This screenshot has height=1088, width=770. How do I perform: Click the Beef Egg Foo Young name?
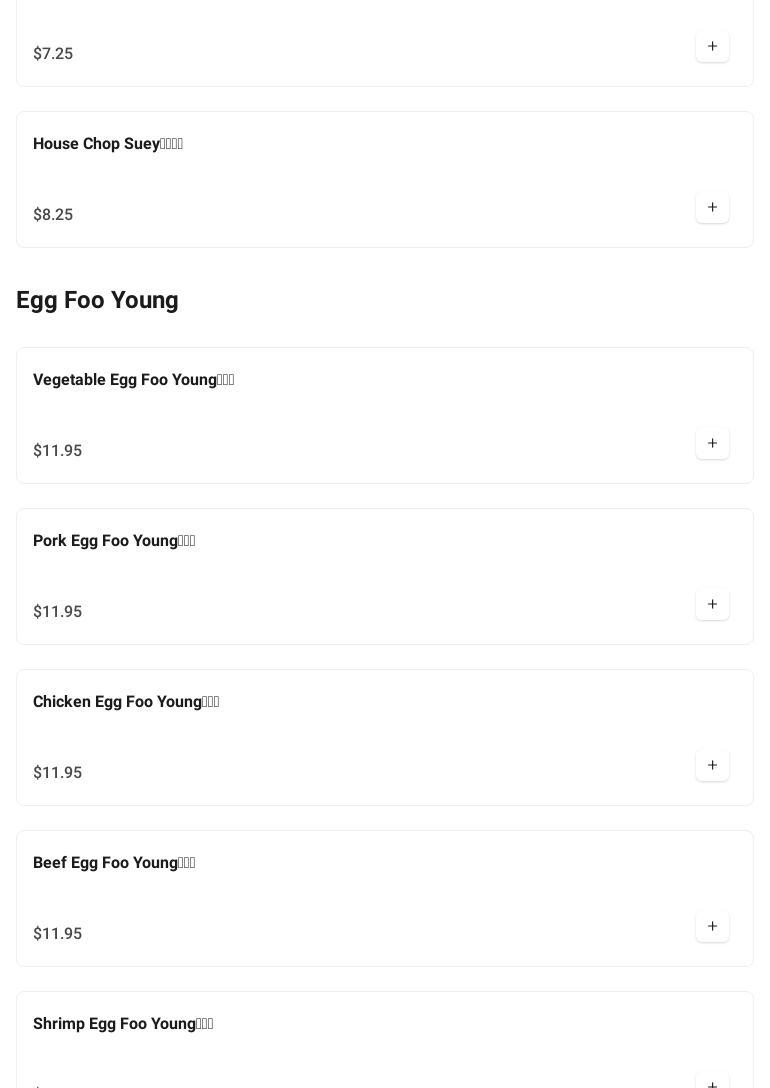tap(114, 863)
